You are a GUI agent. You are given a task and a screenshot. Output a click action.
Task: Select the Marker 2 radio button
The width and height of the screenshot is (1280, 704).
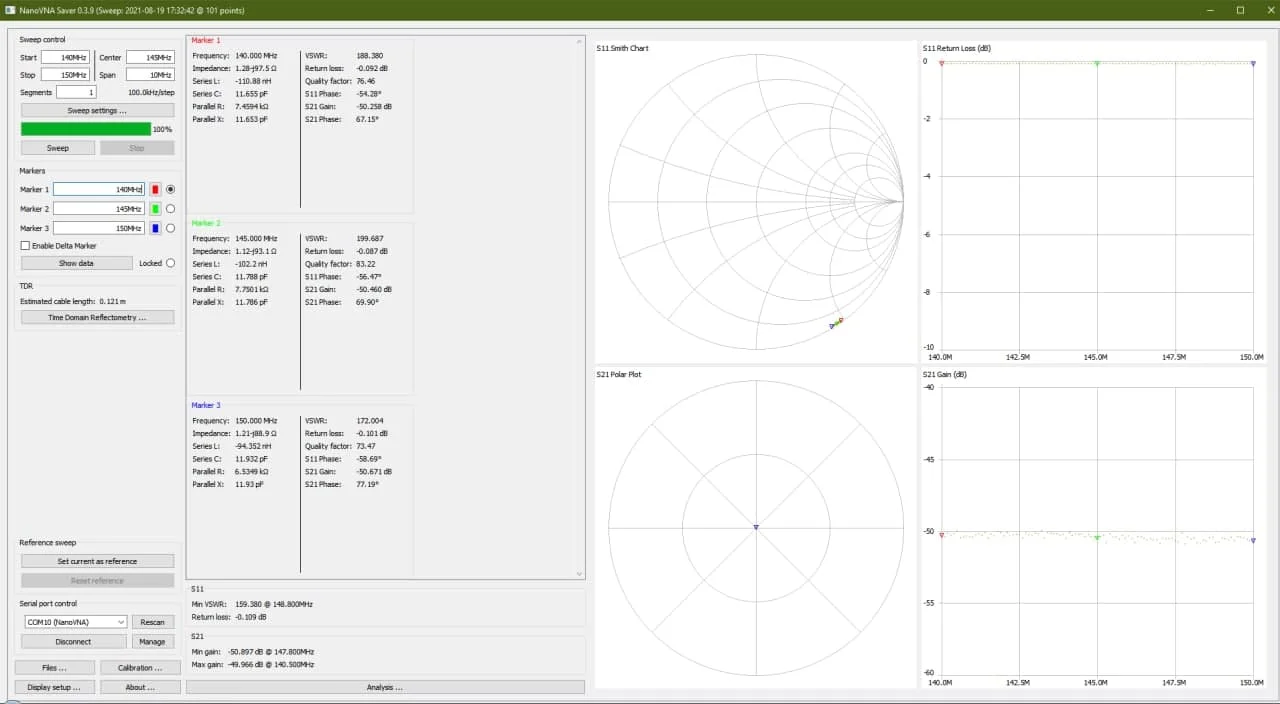[x=170, y=209]
